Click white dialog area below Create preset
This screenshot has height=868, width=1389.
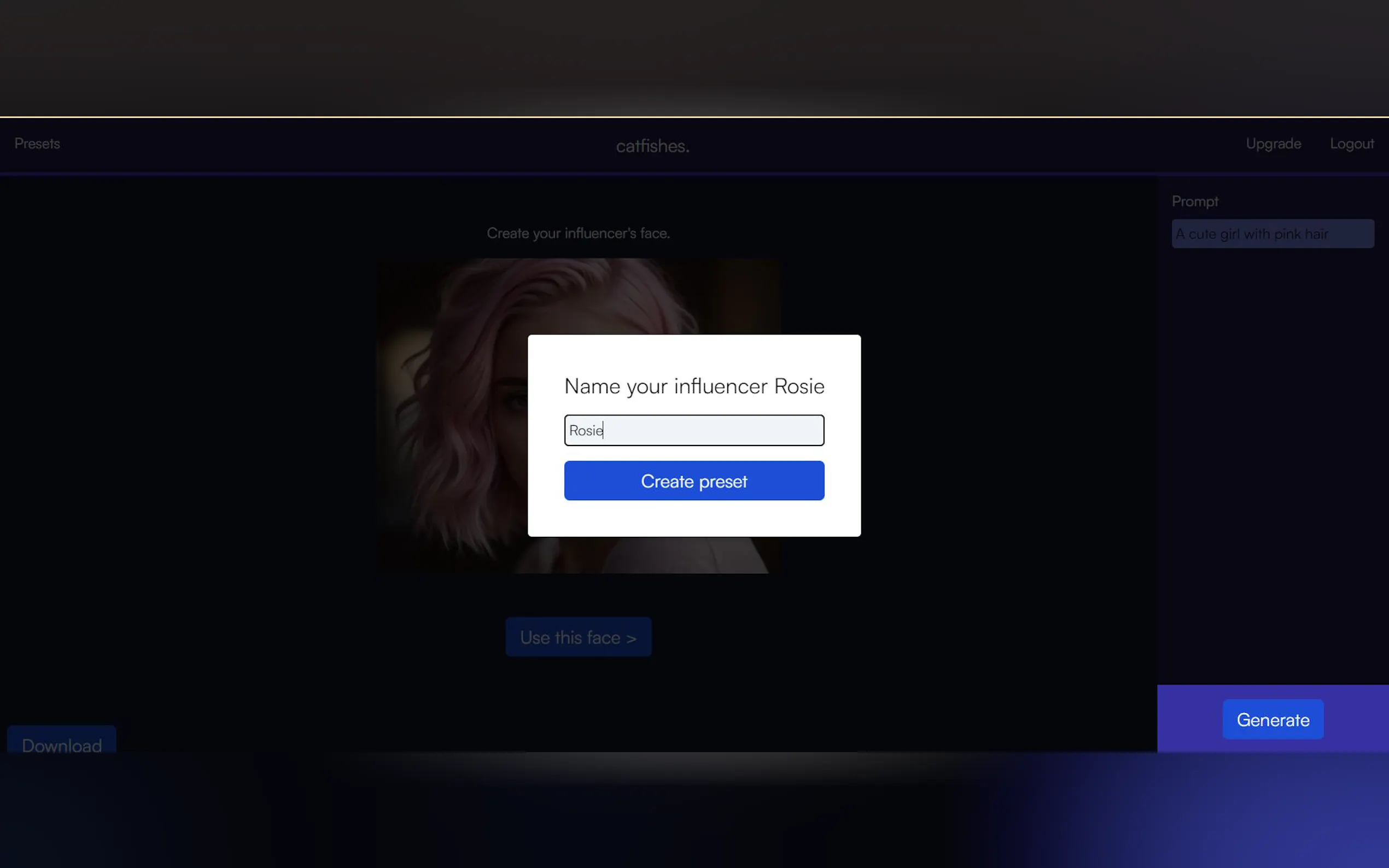(x=693, y=518)
